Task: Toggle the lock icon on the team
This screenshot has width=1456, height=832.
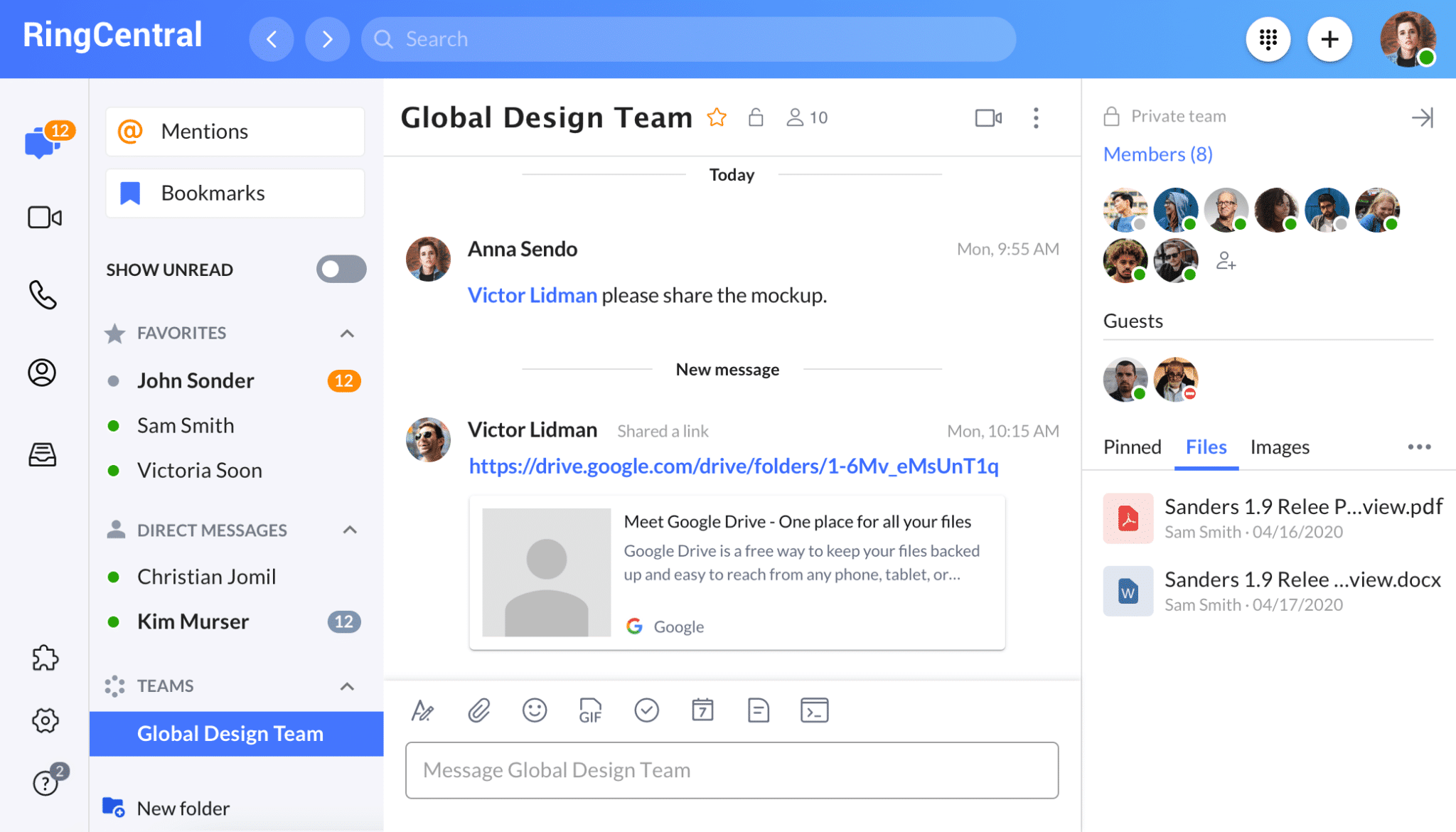Action: [x=756, y=117]
